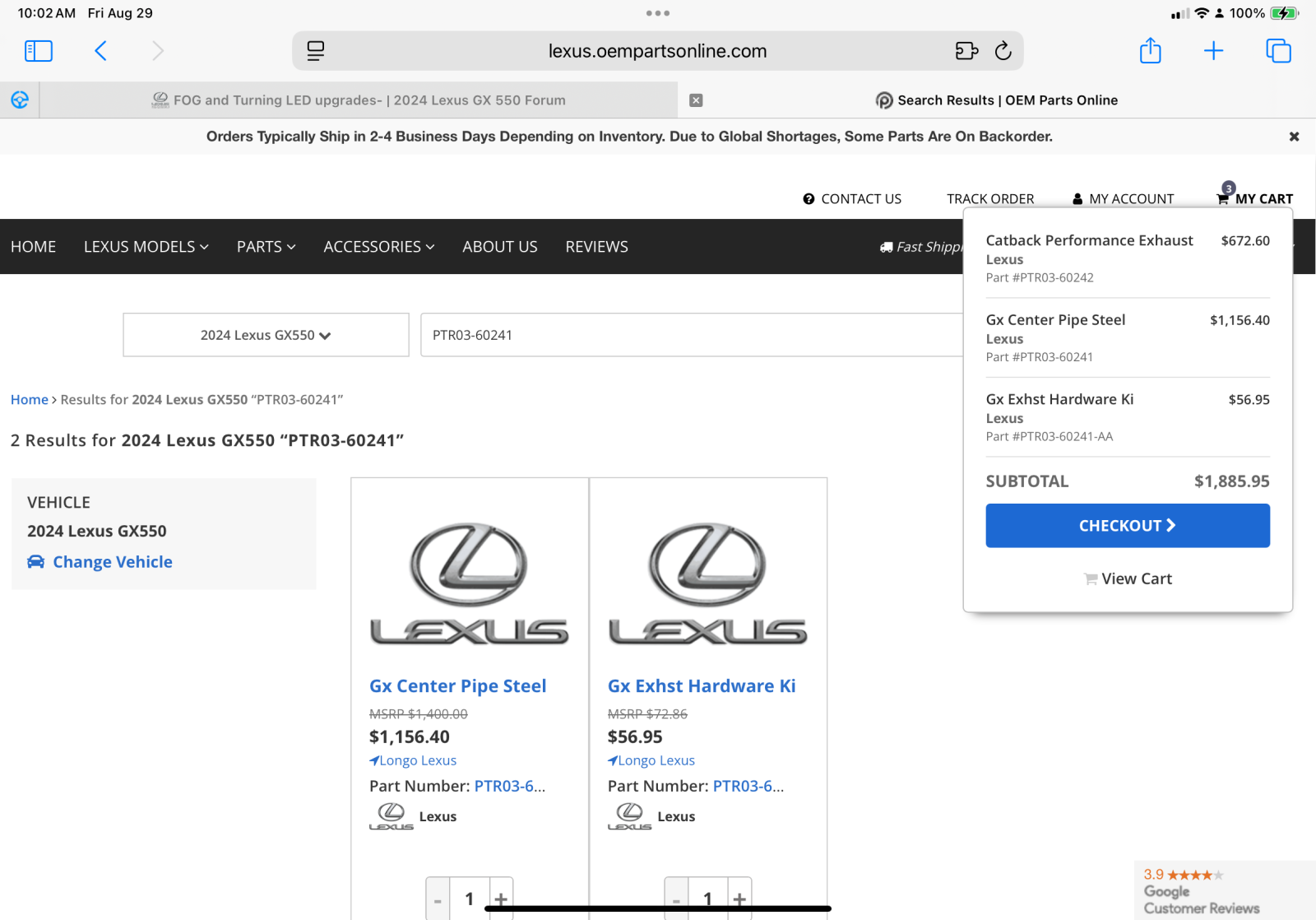1316x920 pixels.
Task: Select Search Results OEM Parts Online tab
Action: click(997, 100)
